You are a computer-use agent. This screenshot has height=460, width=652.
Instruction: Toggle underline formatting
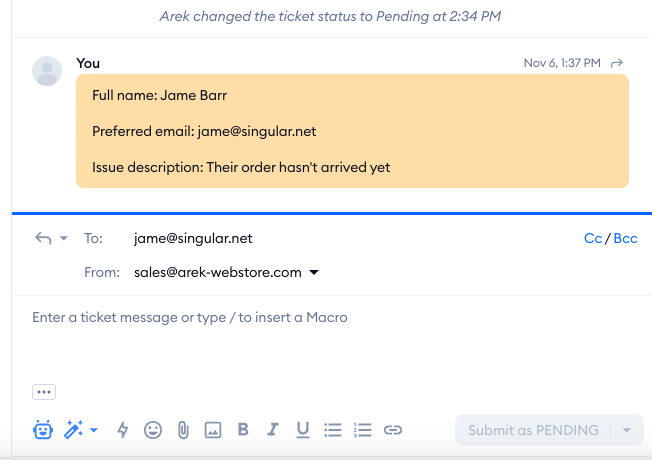[302, 430]
